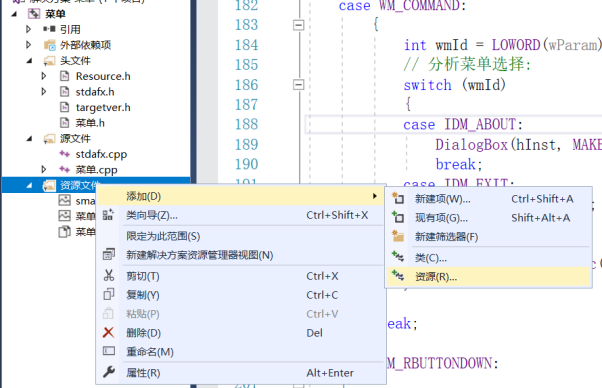
Task: Click the 引用 references icon
Action: tap(49, 29)
